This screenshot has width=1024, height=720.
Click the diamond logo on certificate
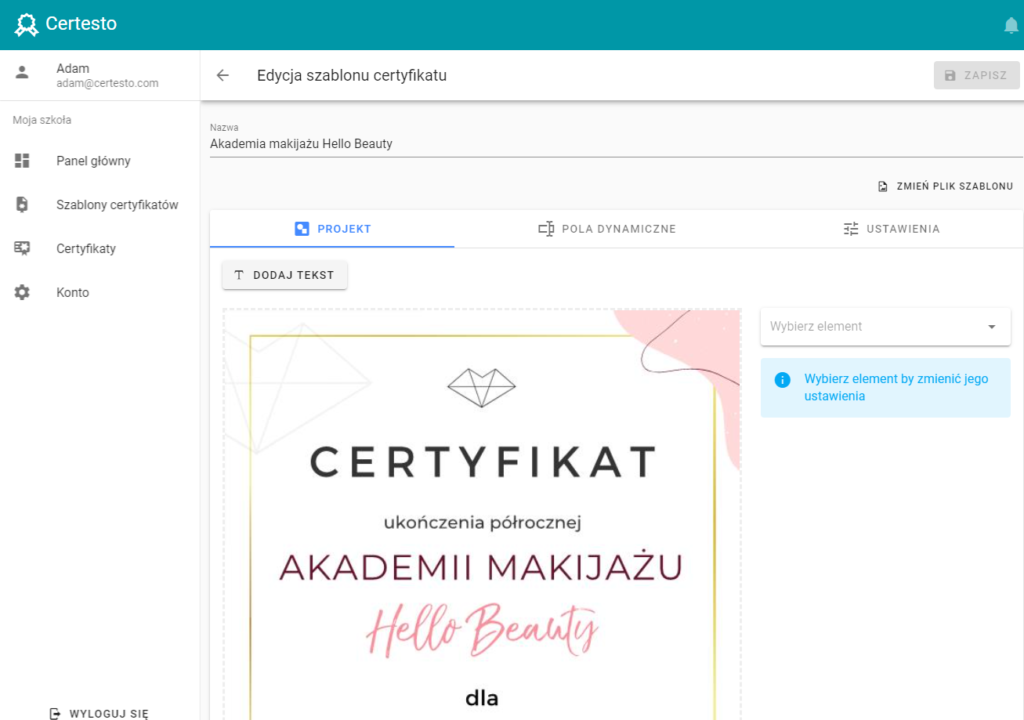[x=481, y=387]
